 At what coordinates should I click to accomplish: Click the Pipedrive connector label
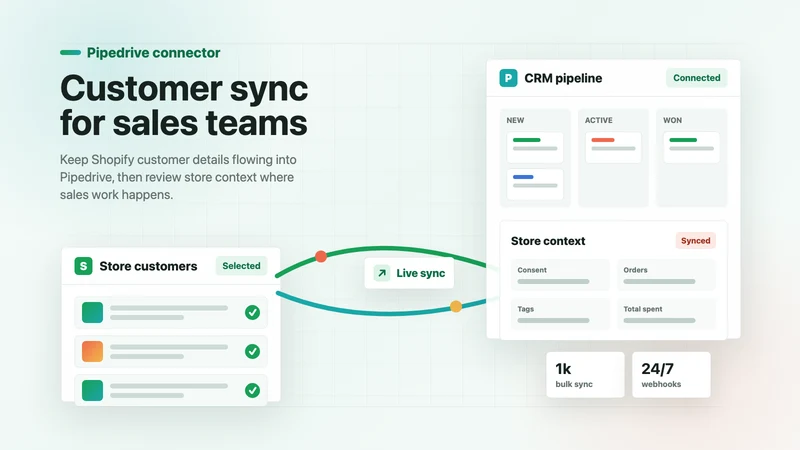(x=153, y=53)
